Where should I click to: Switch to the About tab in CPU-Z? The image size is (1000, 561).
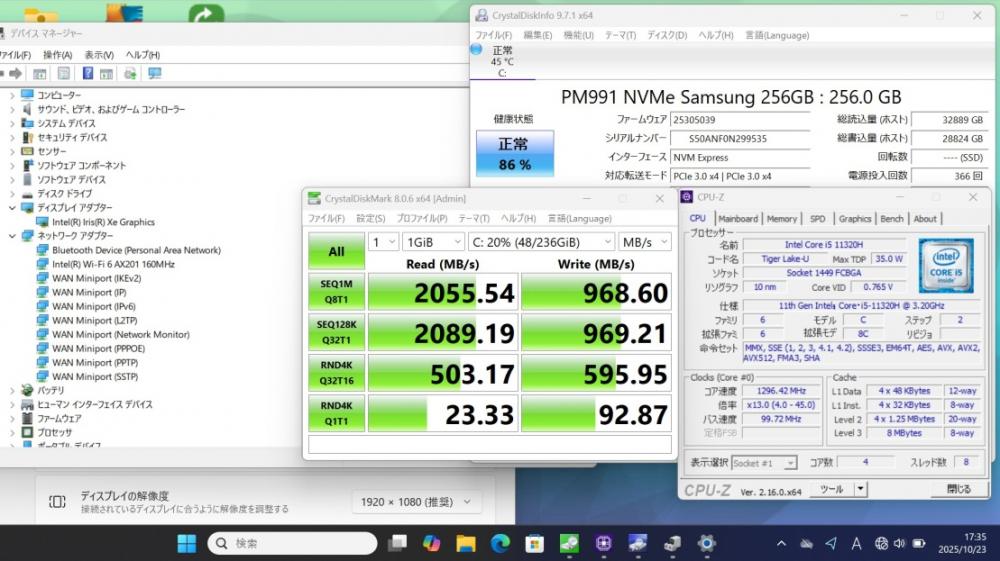click(x=925, y=219)
